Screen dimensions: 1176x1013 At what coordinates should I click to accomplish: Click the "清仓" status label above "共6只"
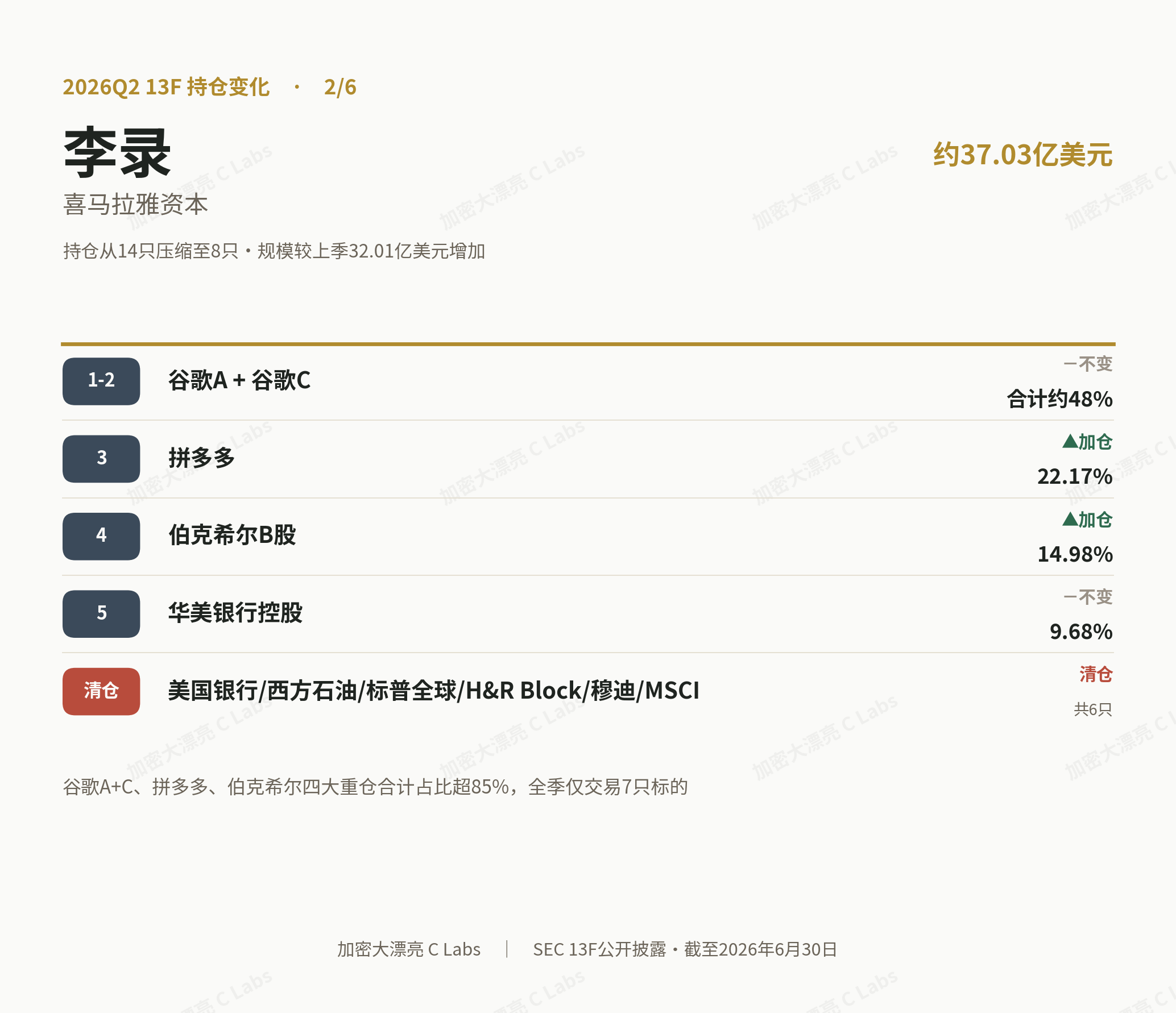click(1096, 674)
